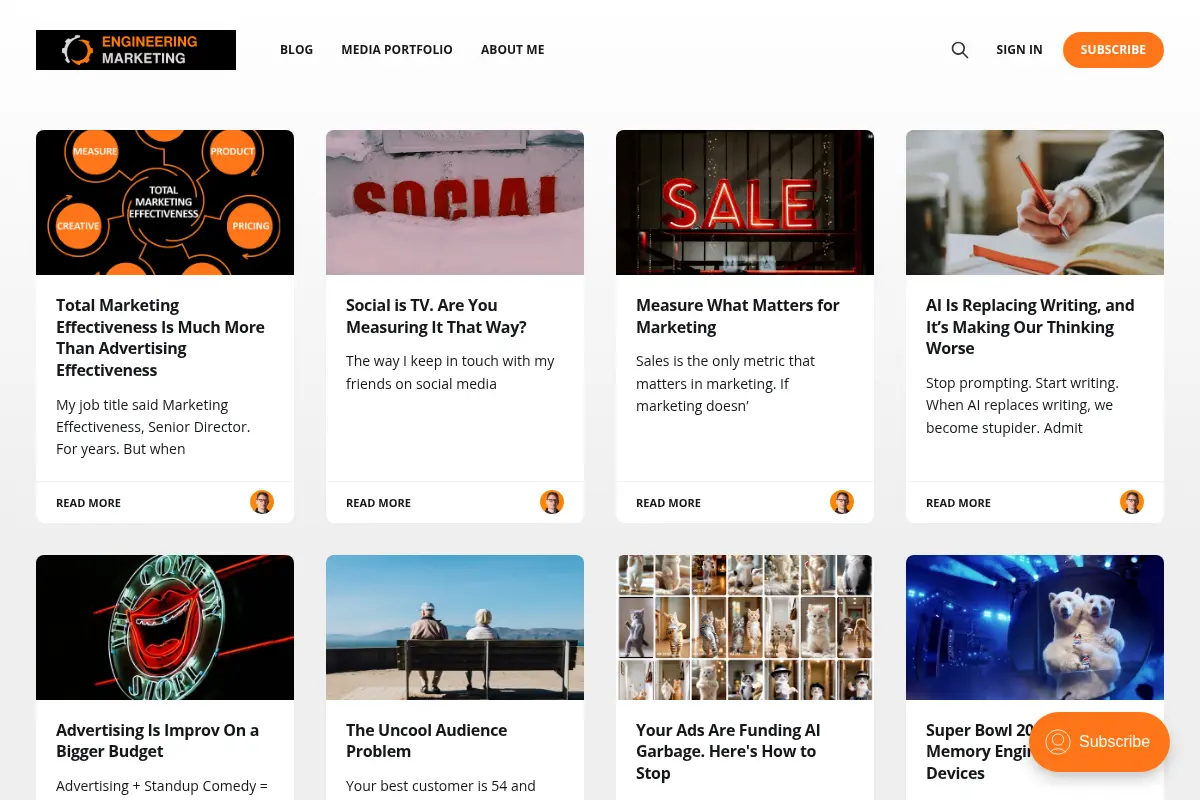Viewport: 1200px width, 800px height.
Task: Open title 'The Uncool Audience Problem'
Action: click(427, 741)
